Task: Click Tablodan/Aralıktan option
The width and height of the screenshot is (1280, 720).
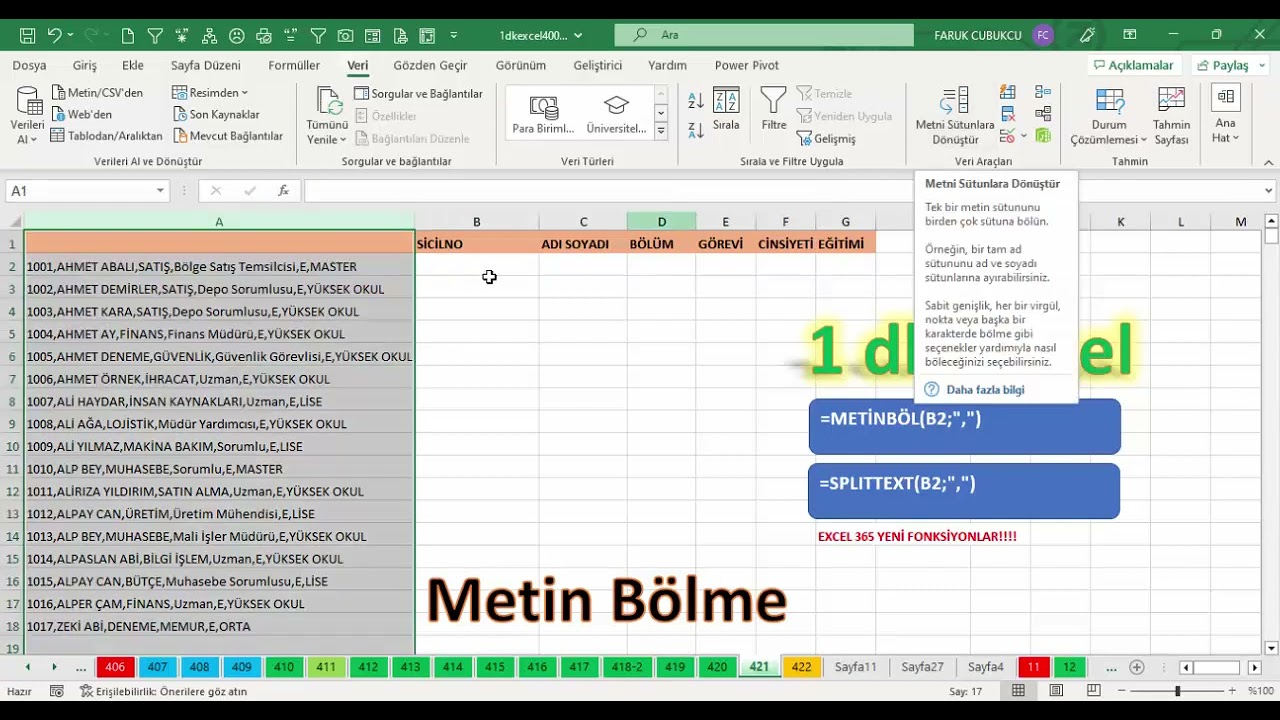Action: [x=107, y=136]
